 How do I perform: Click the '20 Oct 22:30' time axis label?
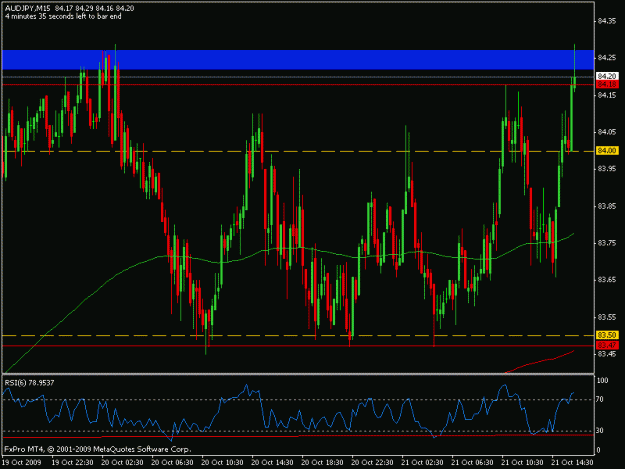tap(372, 462)
